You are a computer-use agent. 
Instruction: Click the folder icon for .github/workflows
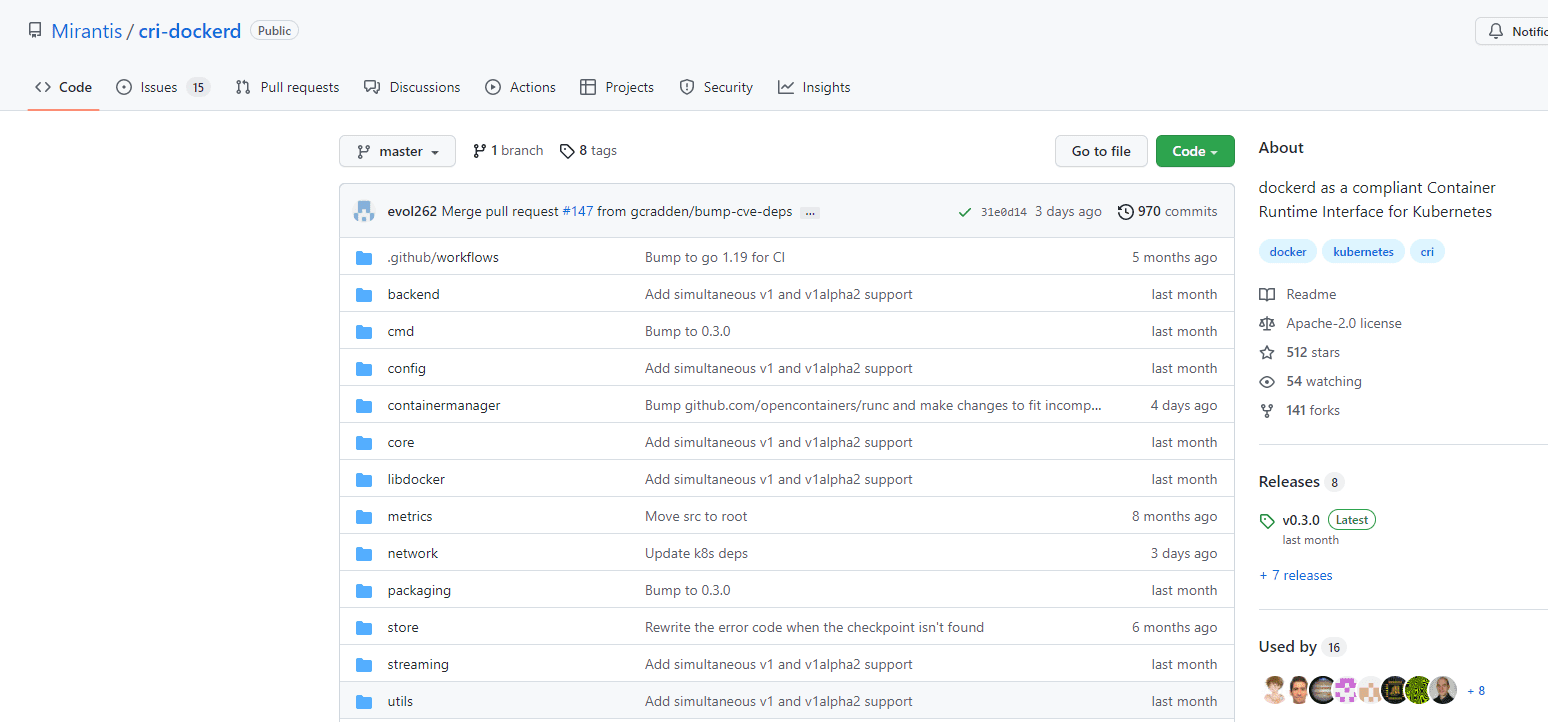364,257
